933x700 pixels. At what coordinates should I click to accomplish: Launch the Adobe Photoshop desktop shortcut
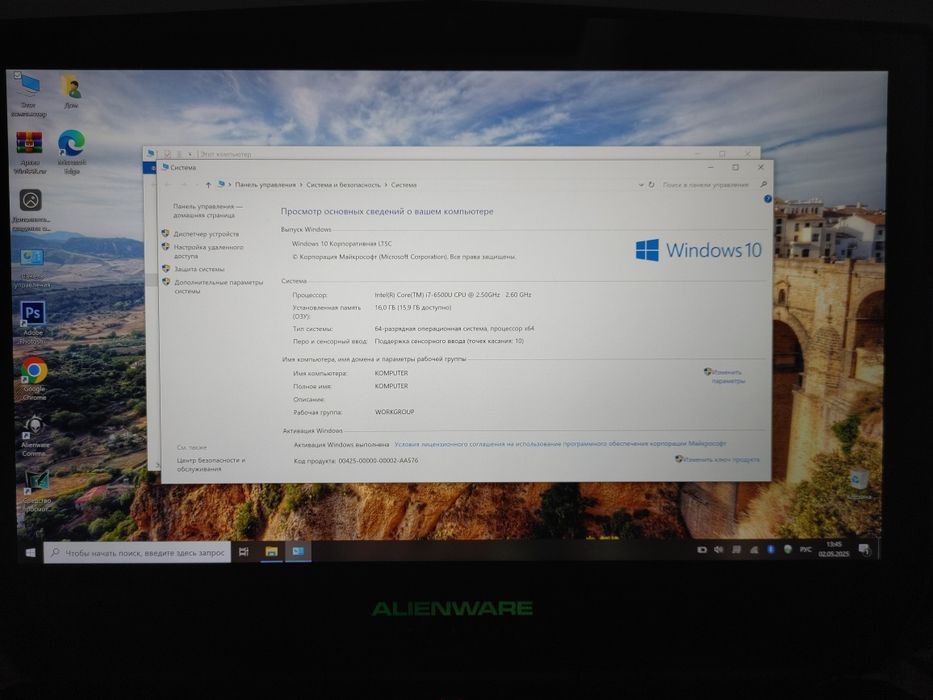pyautogui.click(x=33, y=322)
